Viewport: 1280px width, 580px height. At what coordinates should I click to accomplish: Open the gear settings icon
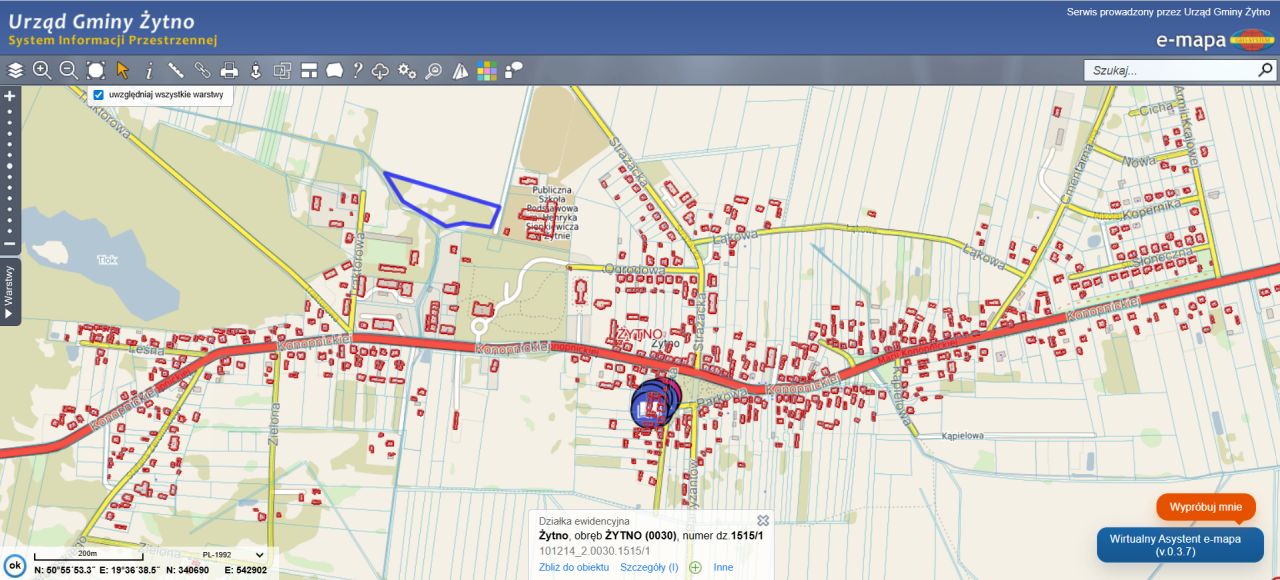pyautogui.click(x=407, y=70)
